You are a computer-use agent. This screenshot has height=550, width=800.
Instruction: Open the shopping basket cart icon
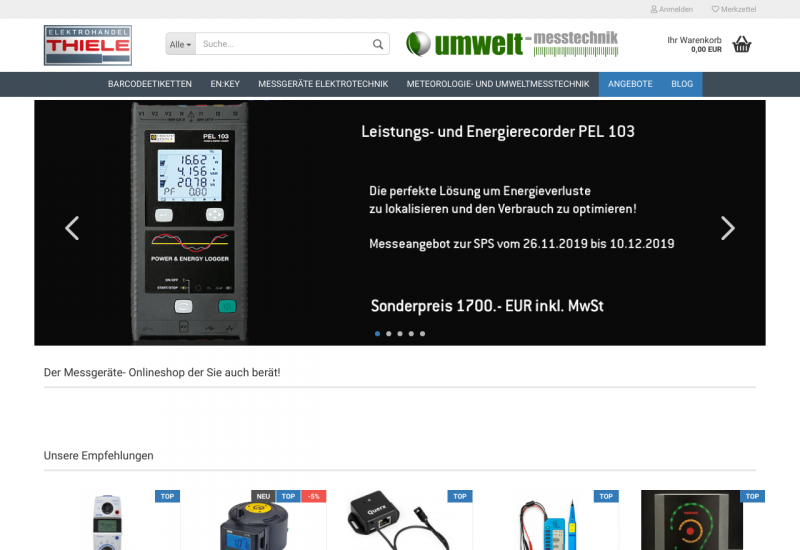point(741,44)
